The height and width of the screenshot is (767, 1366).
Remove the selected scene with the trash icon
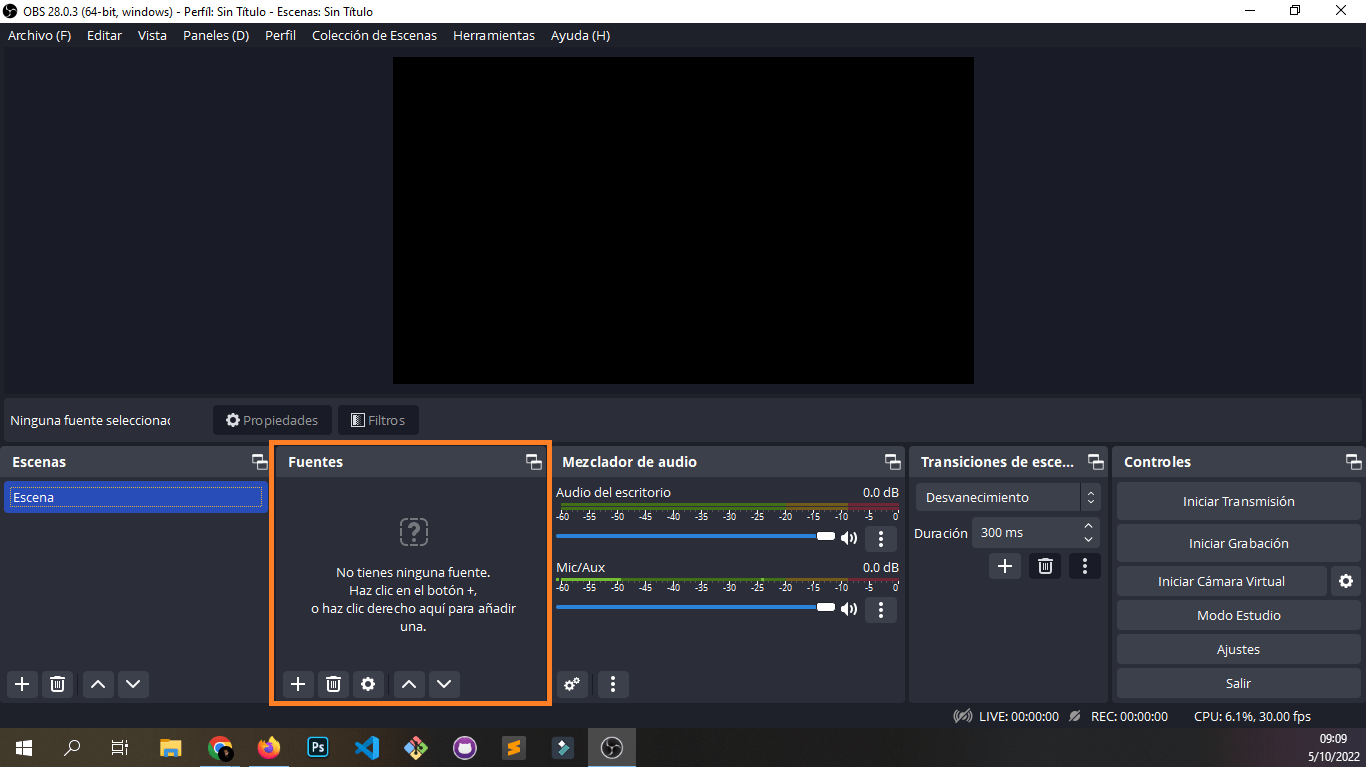point(58,684)
